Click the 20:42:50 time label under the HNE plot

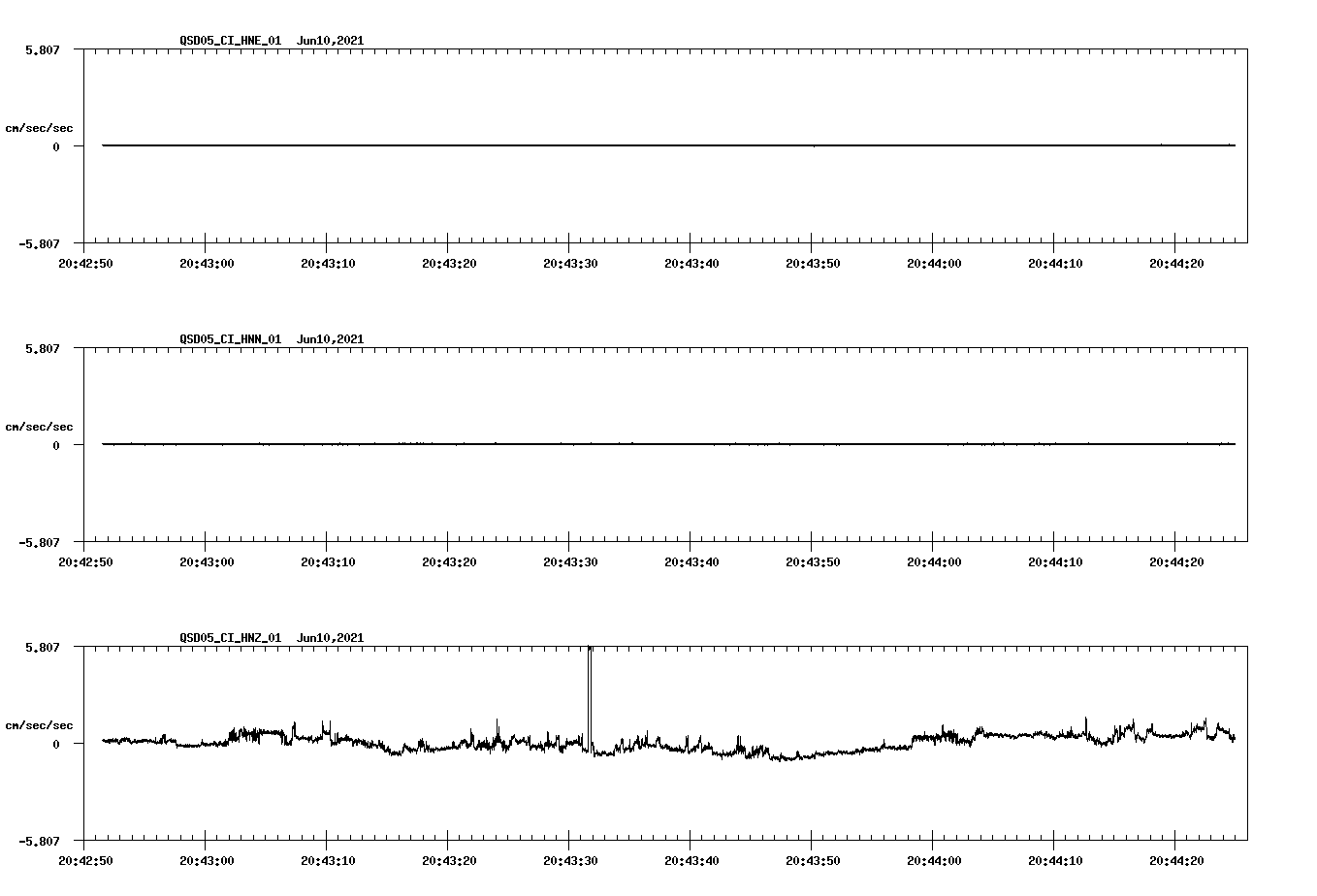tap(85, 263)
